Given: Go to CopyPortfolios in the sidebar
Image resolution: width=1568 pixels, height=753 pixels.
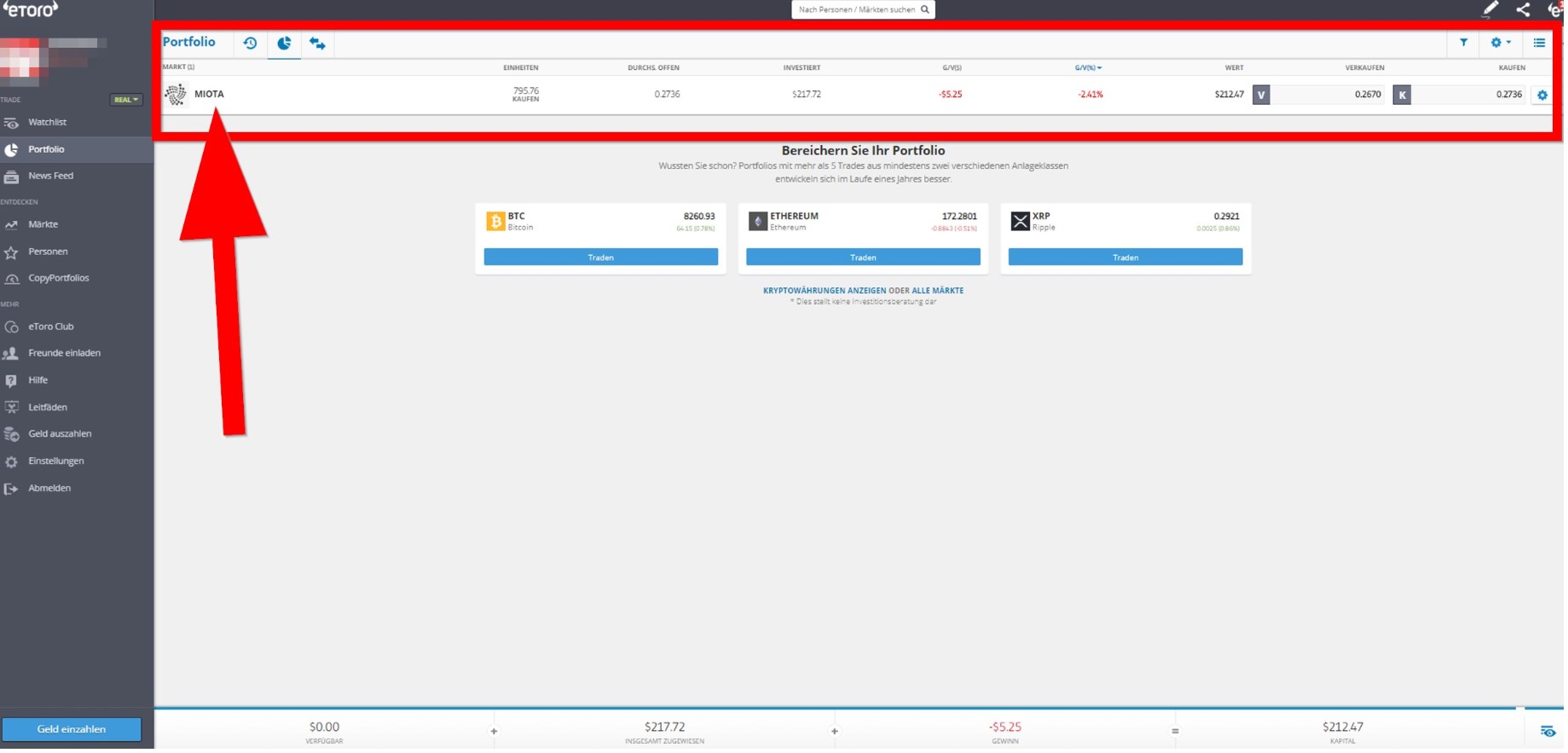Looking at the screenshot, I should click(x=58, y=278).
